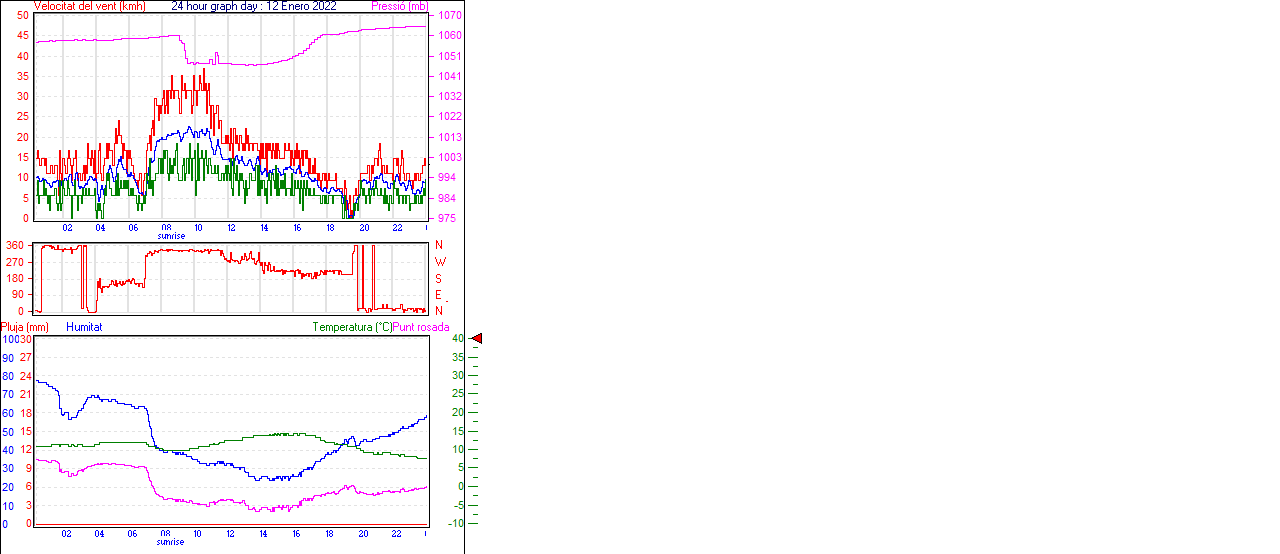1280x554 pixels.
Task: Click 'sunrise' label under the wind graph
Action: [x=170, y=236]
